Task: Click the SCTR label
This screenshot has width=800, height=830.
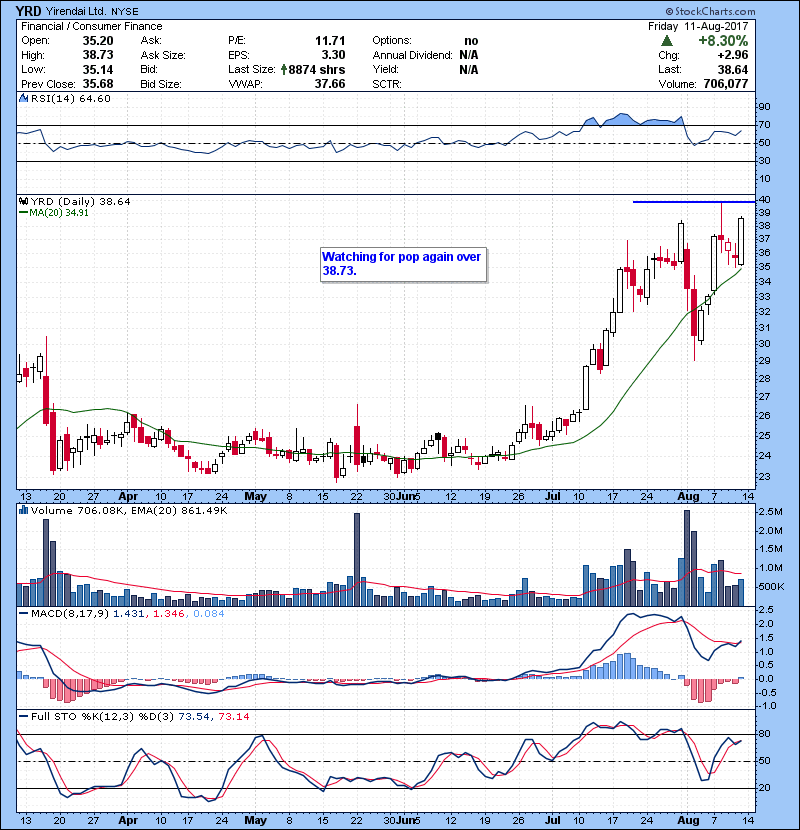Action: tap(387, 84)
